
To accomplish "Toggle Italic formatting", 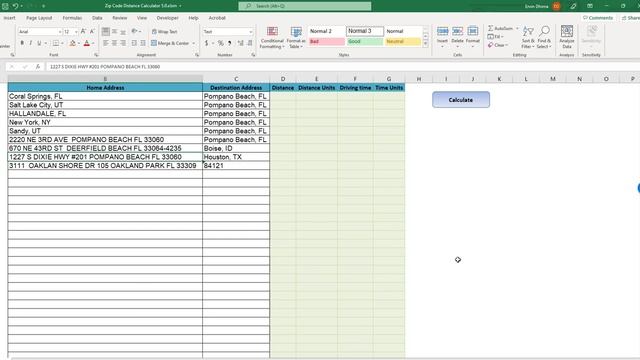I will 31,43.
